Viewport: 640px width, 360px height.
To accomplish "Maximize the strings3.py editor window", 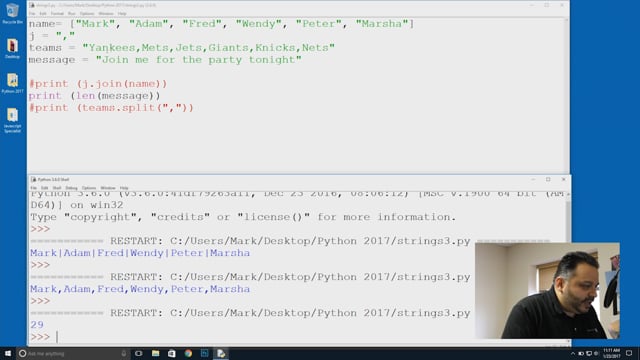I will 547,5.
